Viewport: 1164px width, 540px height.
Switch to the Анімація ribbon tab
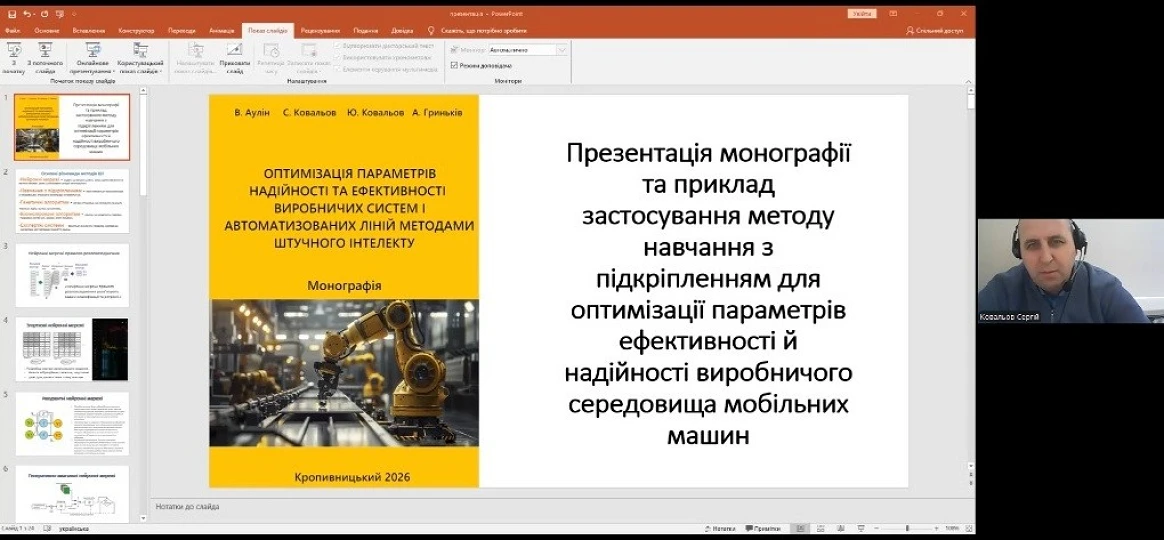pos(222,31)
